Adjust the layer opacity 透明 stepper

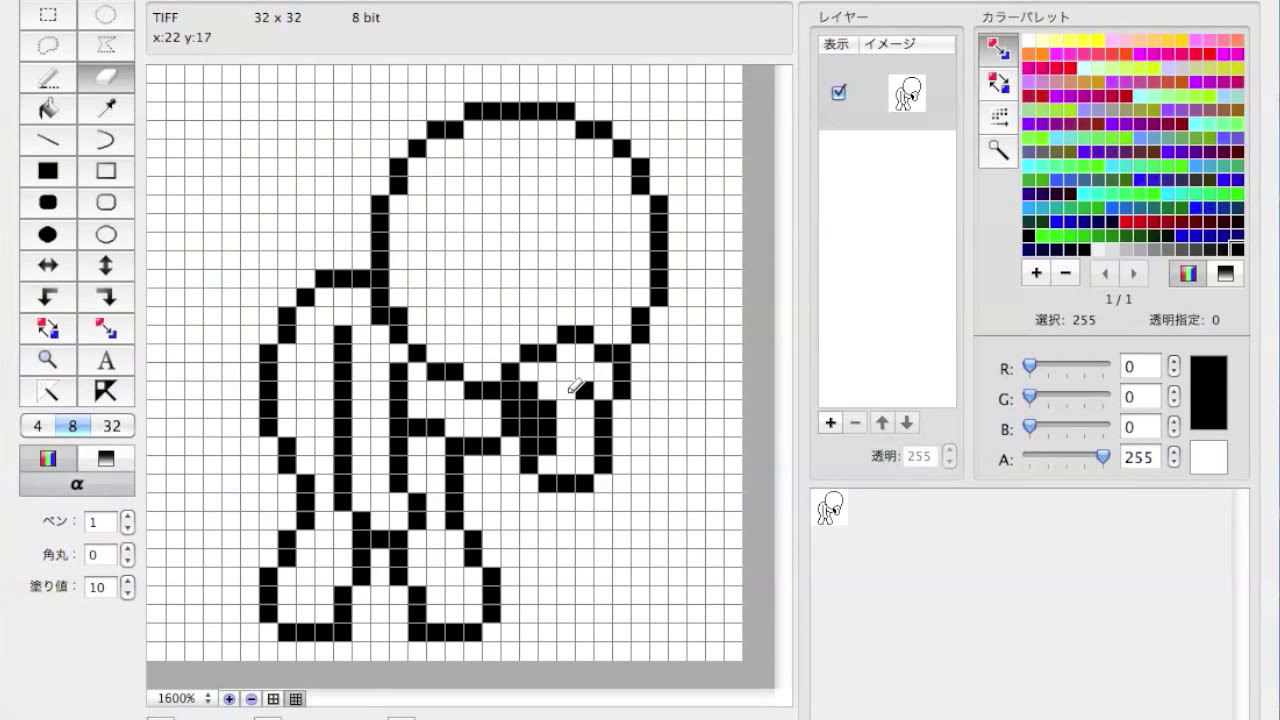pos(949,456)
